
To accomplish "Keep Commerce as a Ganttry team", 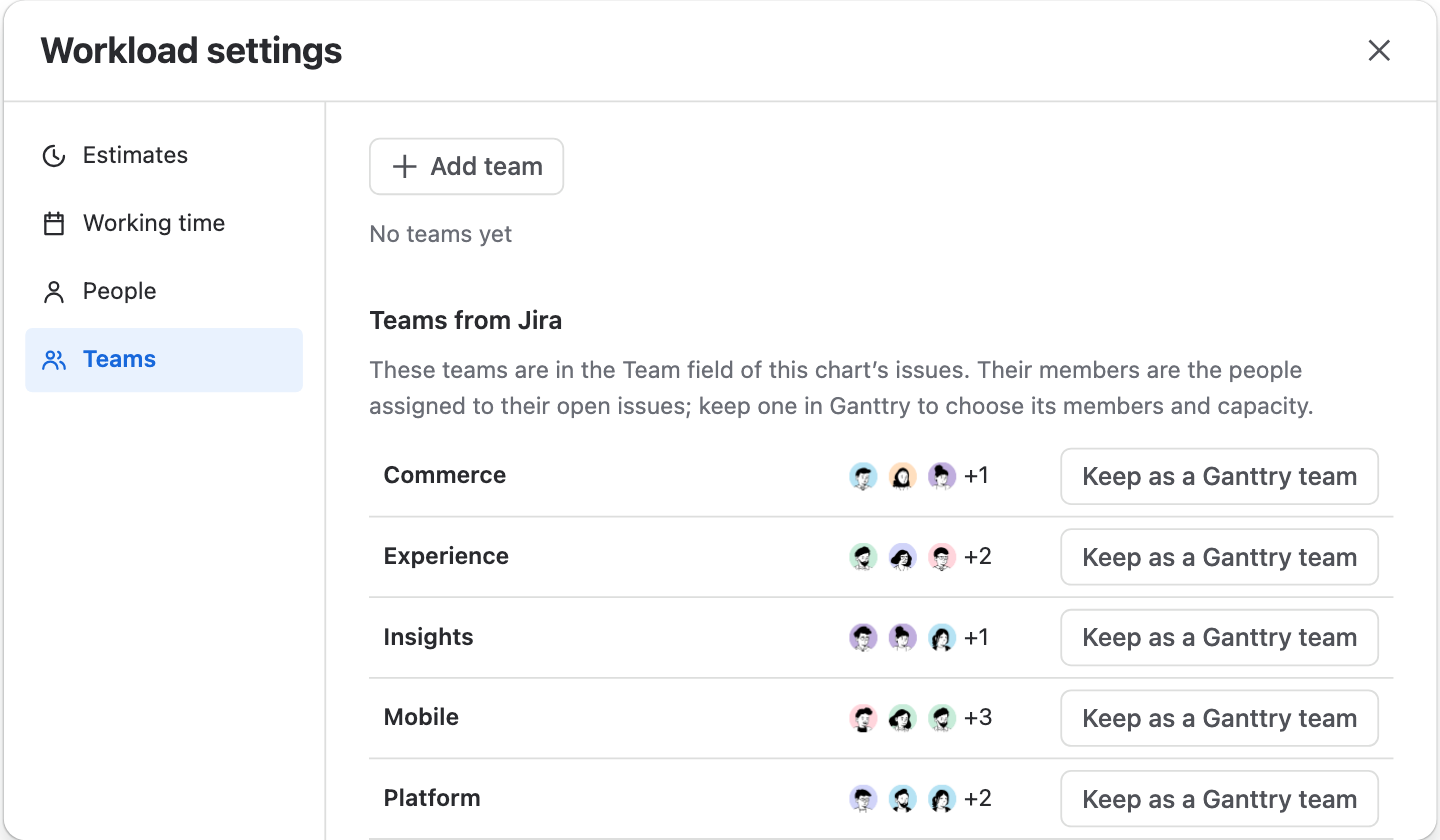I will pos(1219,477).
